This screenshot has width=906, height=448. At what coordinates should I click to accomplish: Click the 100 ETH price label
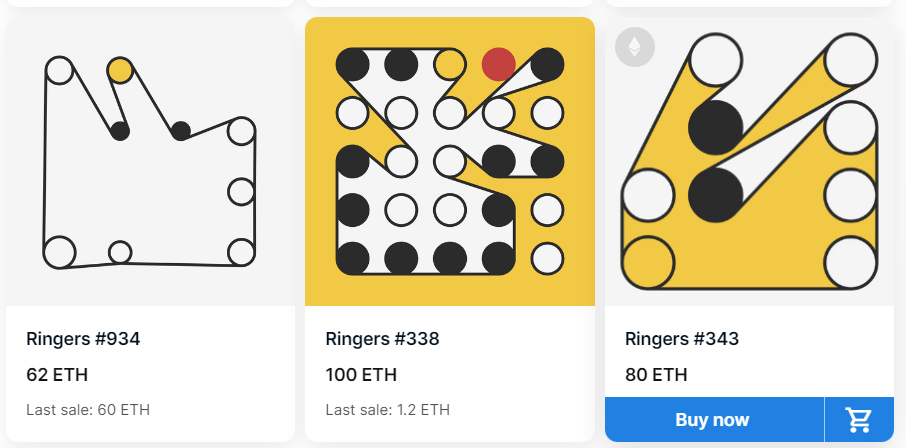pyautogui.click(x=361, y=375)
